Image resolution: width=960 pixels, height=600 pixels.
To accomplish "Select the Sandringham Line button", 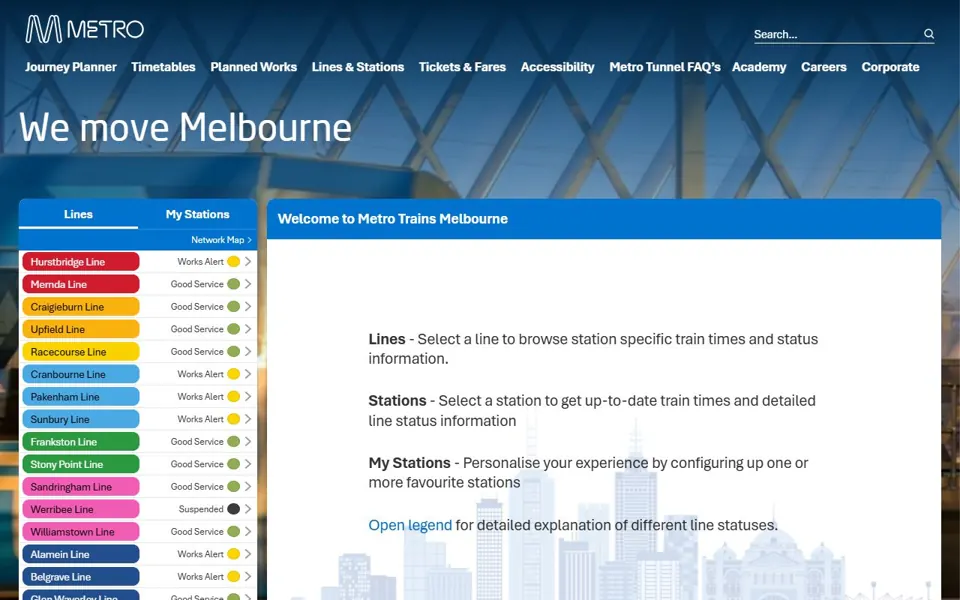I will pyautogui.click(x=81, y=486).
